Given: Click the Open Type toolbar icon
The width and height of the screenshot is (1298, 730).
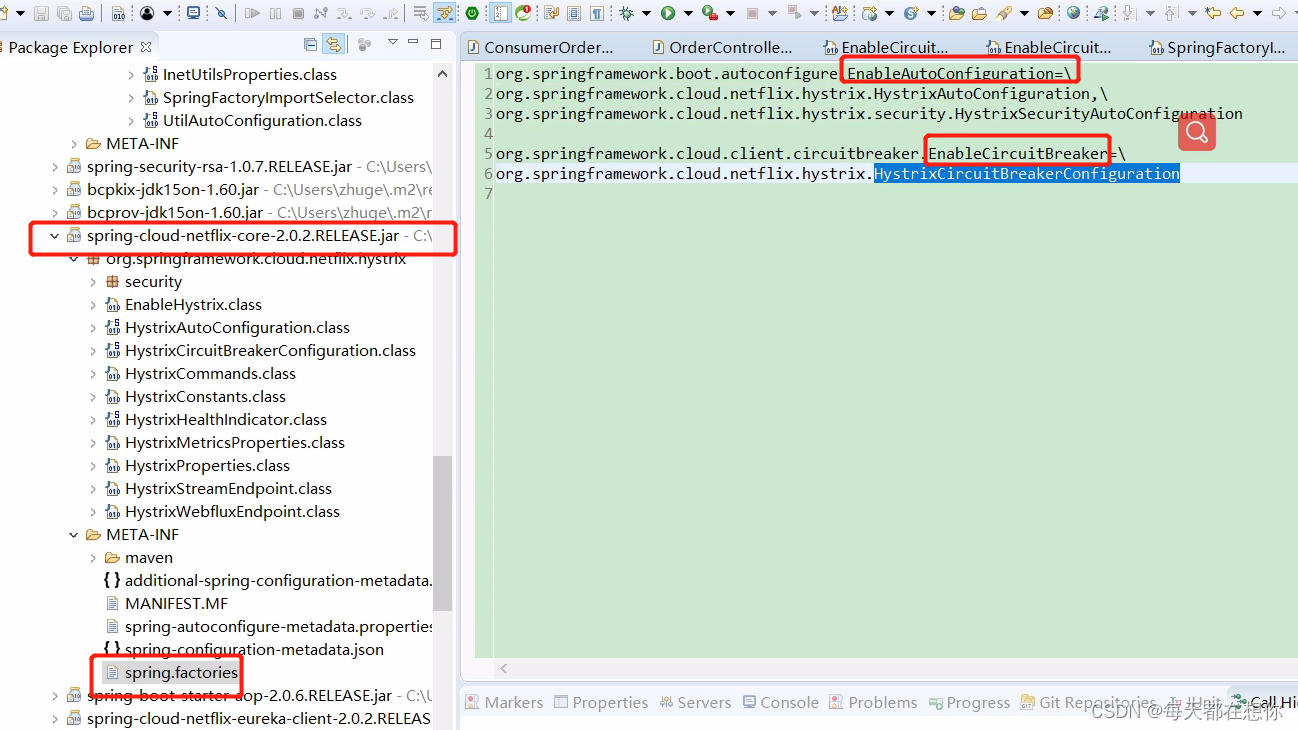Looking at the screenshot, I should click(x=957, y=13).
